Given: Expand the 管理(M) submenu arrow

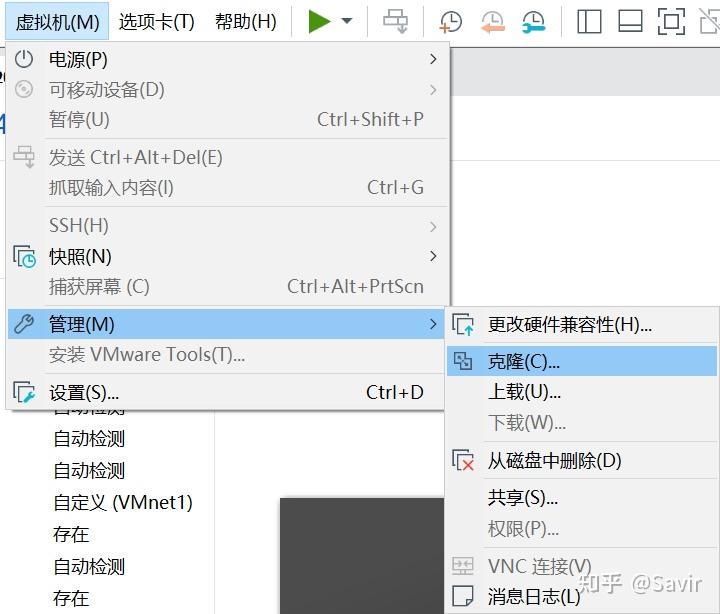Looking at the screenshot, I should (433, 324).
